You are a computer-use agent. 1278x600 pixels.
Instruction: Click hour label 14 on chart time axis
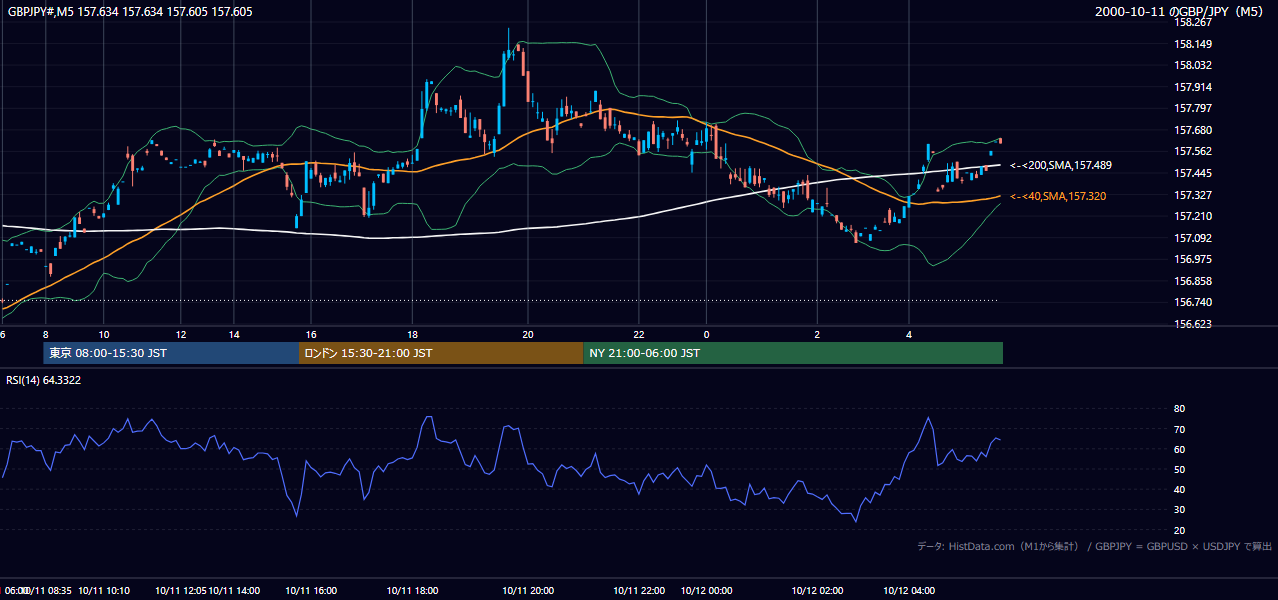coord(234,335)
